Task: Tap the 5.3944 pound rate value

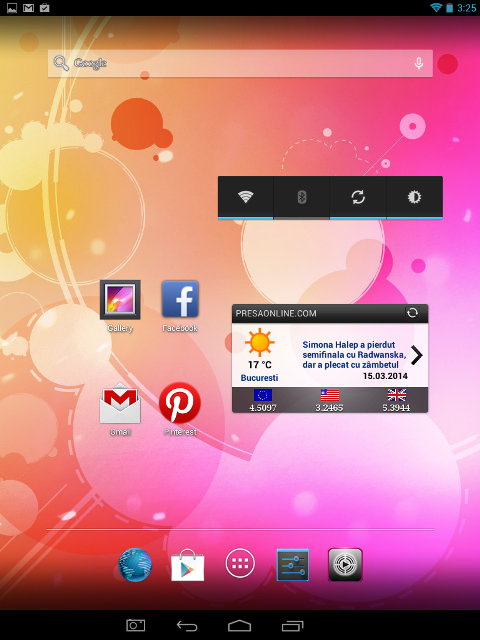Action: click(x=396, y=407)
